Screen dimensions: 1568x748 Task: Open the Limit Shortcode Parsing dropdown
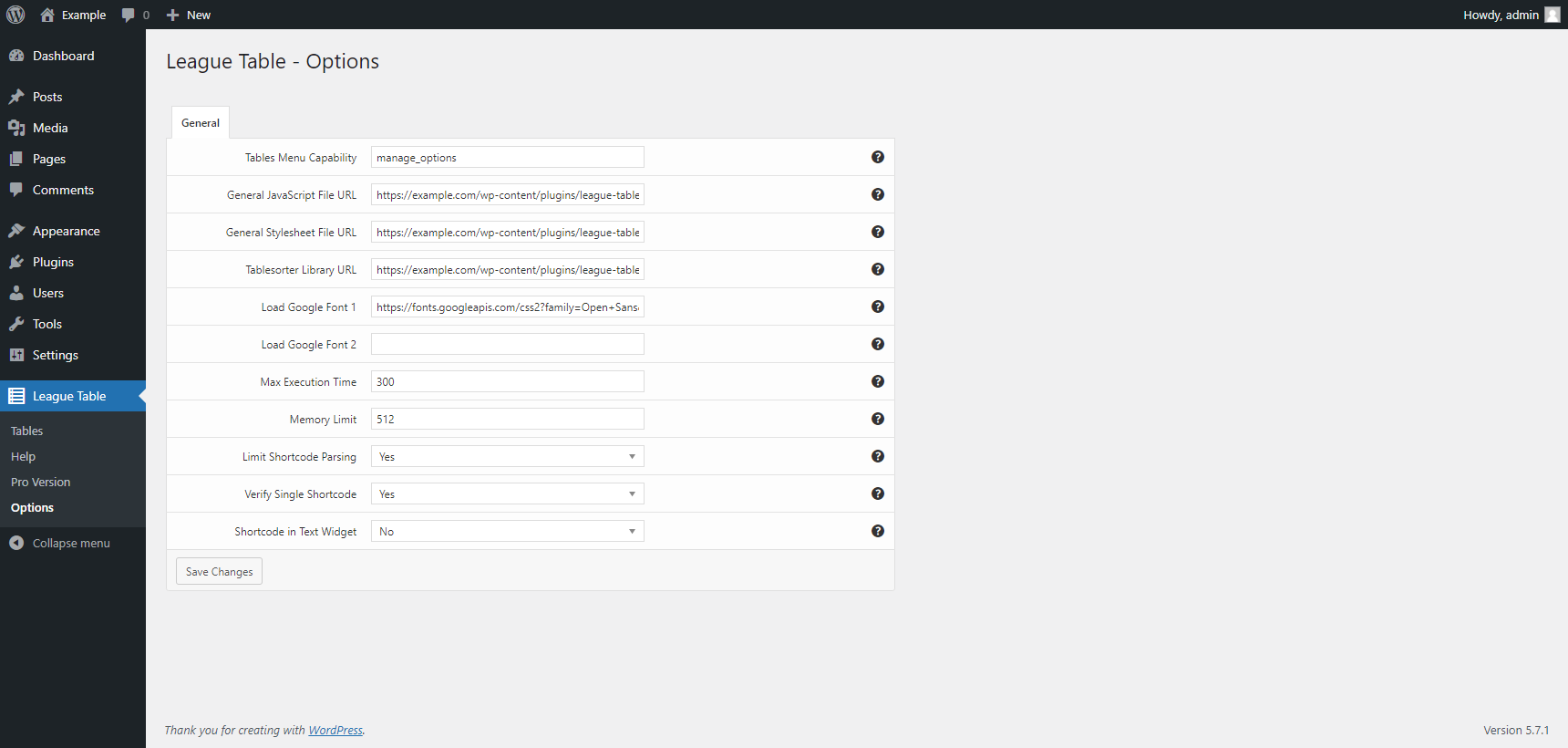pyautogui.click(x=507, y=456)
